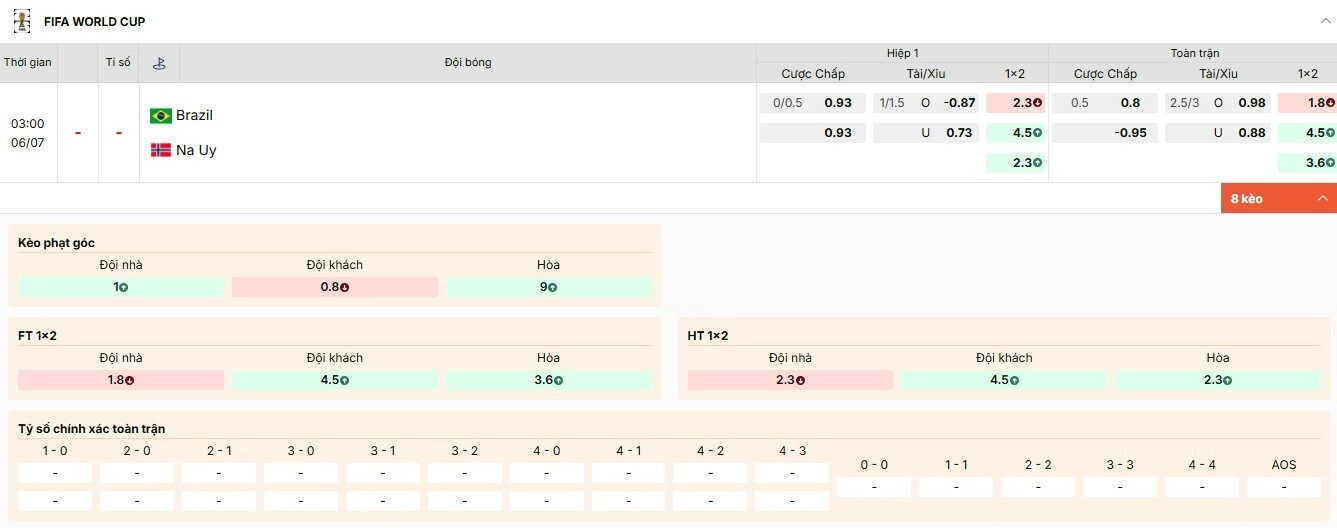1337x528 pixels.
Task: Click the Brazil flag icon
Action: [x=161, y=116]
